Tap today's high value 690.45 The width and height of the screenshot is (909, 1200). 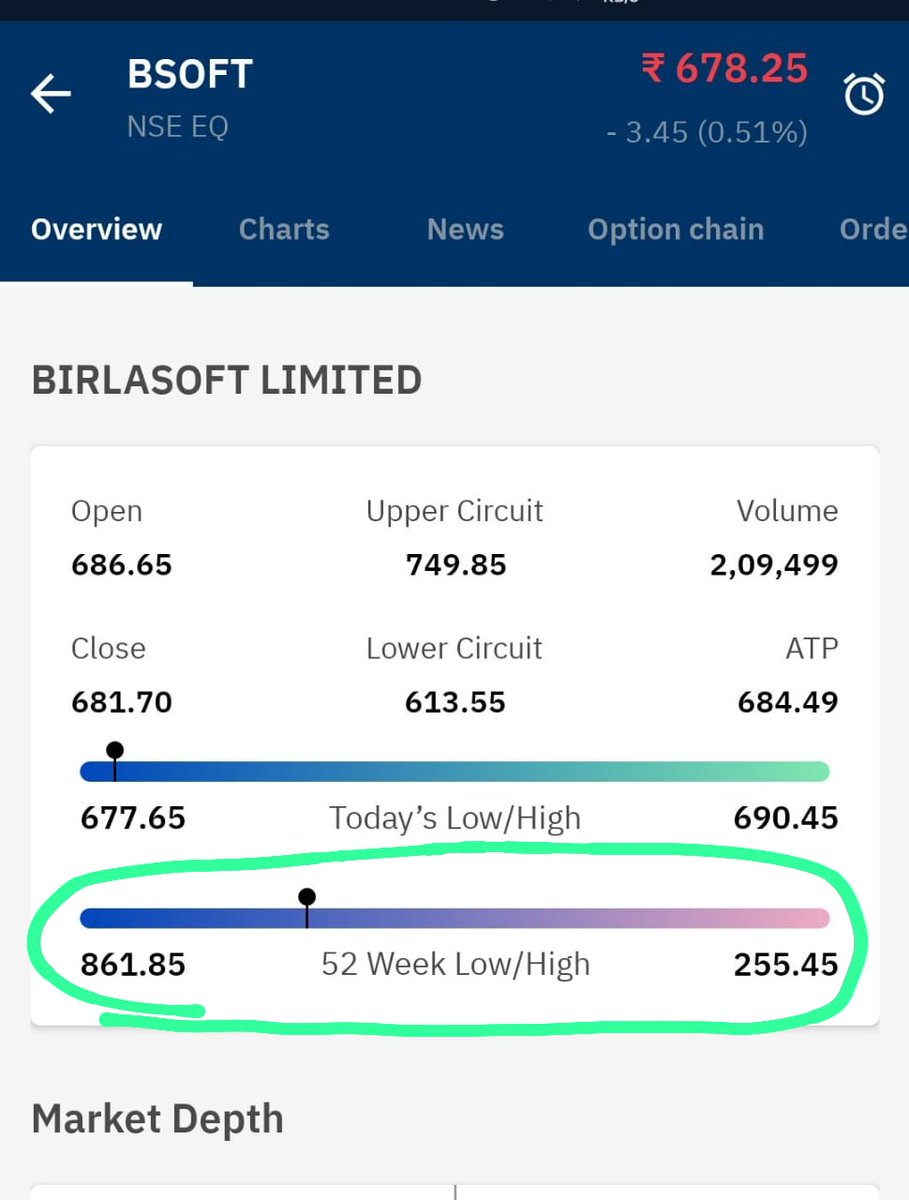coord(786,818)
